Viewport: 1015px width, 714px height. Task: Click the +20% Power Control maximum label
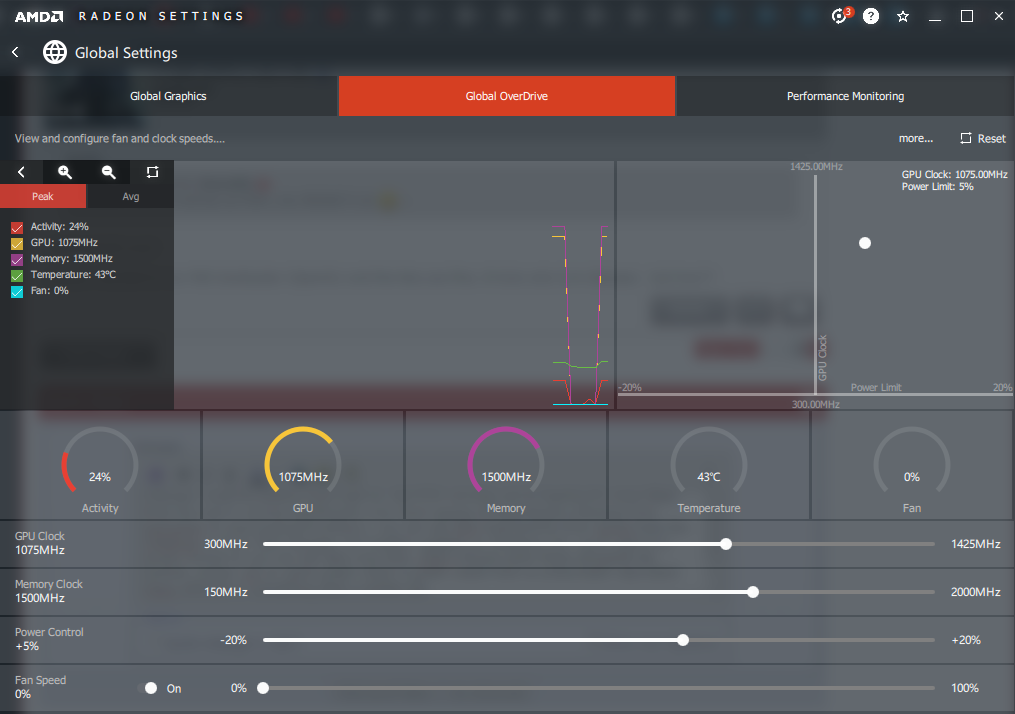click(966, 640)
